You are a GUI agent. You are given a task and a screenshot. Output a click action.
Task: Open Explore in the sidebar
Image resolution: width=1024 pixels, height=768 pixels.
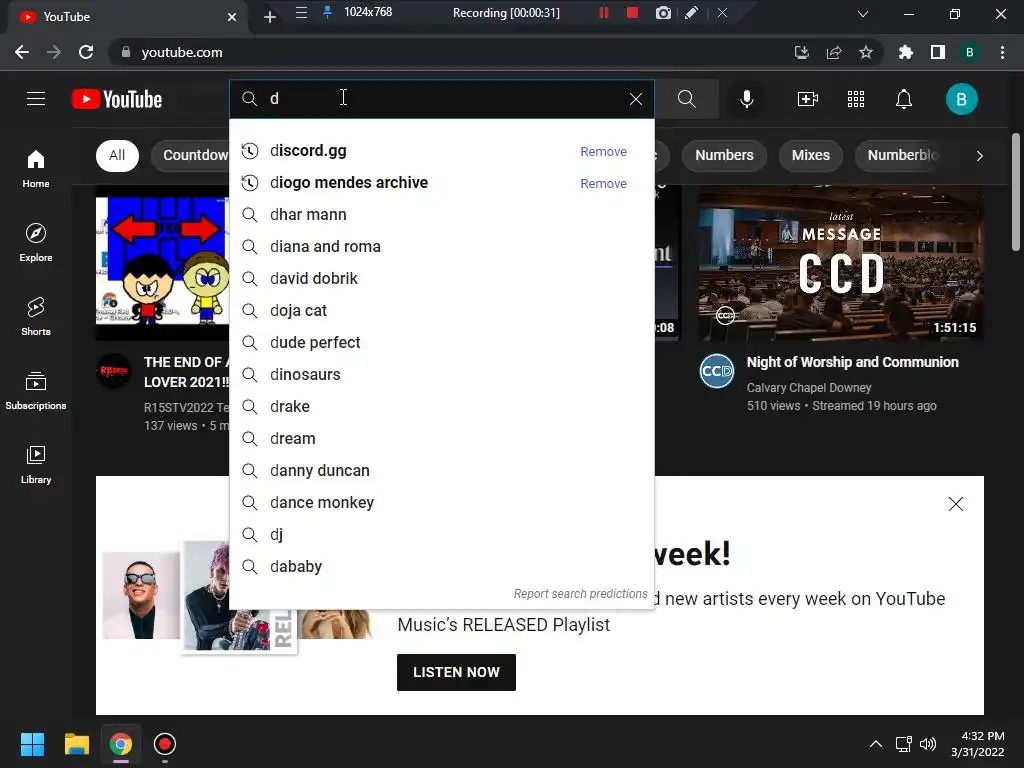click(36, 242)
